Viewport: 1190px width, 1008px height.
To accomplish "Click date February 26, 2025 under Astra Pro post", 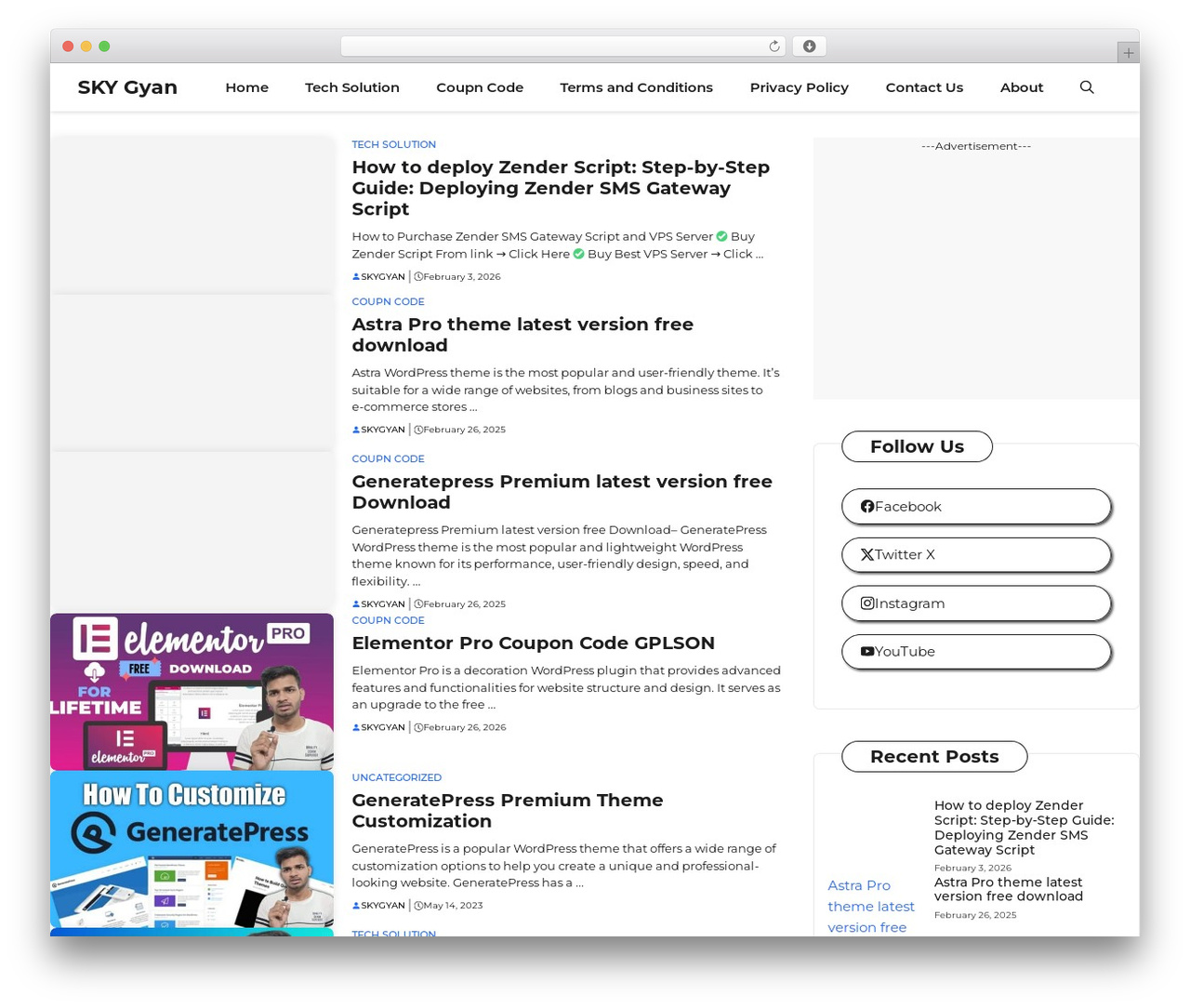I will pos(464,431).
